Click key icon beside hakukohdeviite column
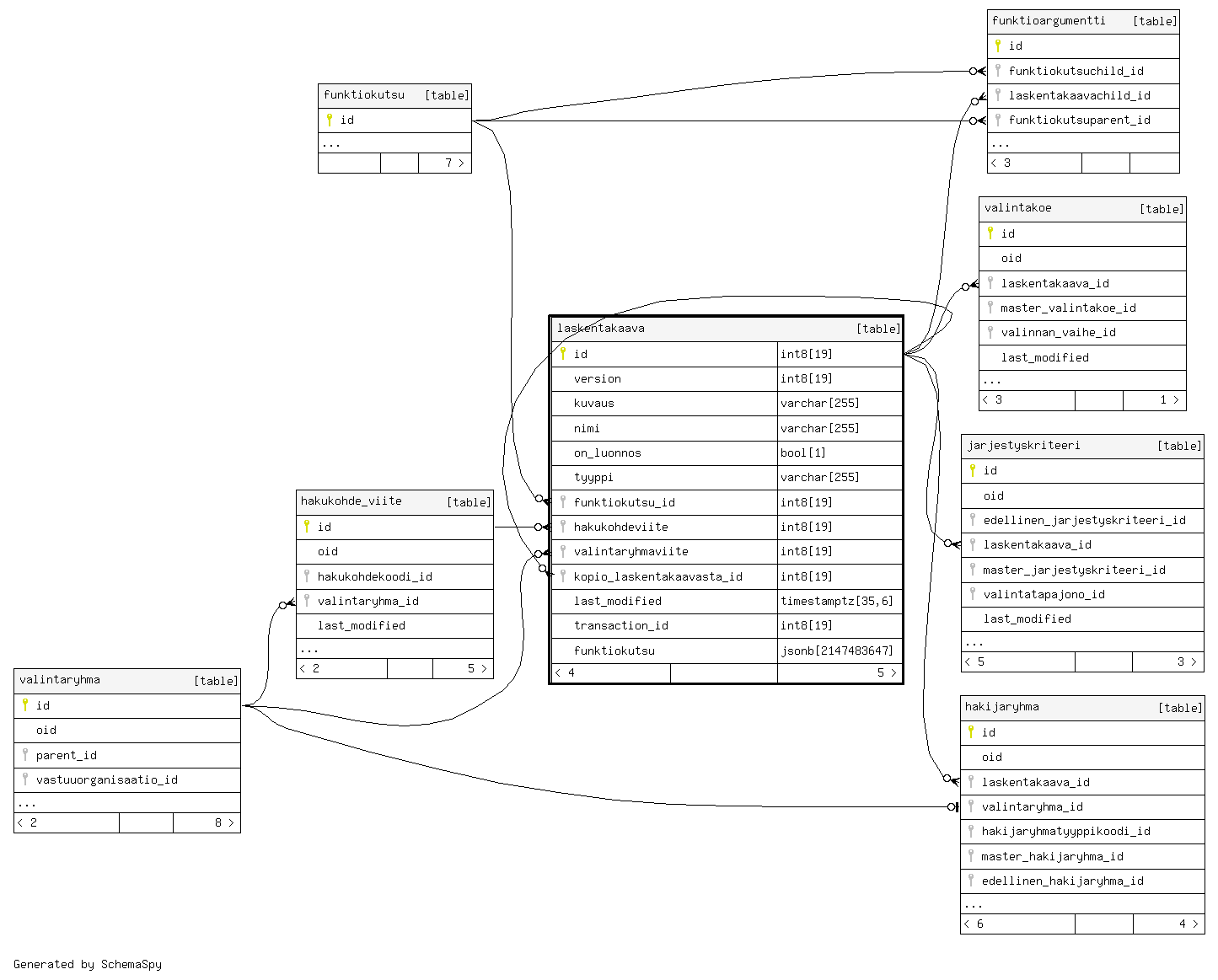The image size is (1218, 980). 563,527
